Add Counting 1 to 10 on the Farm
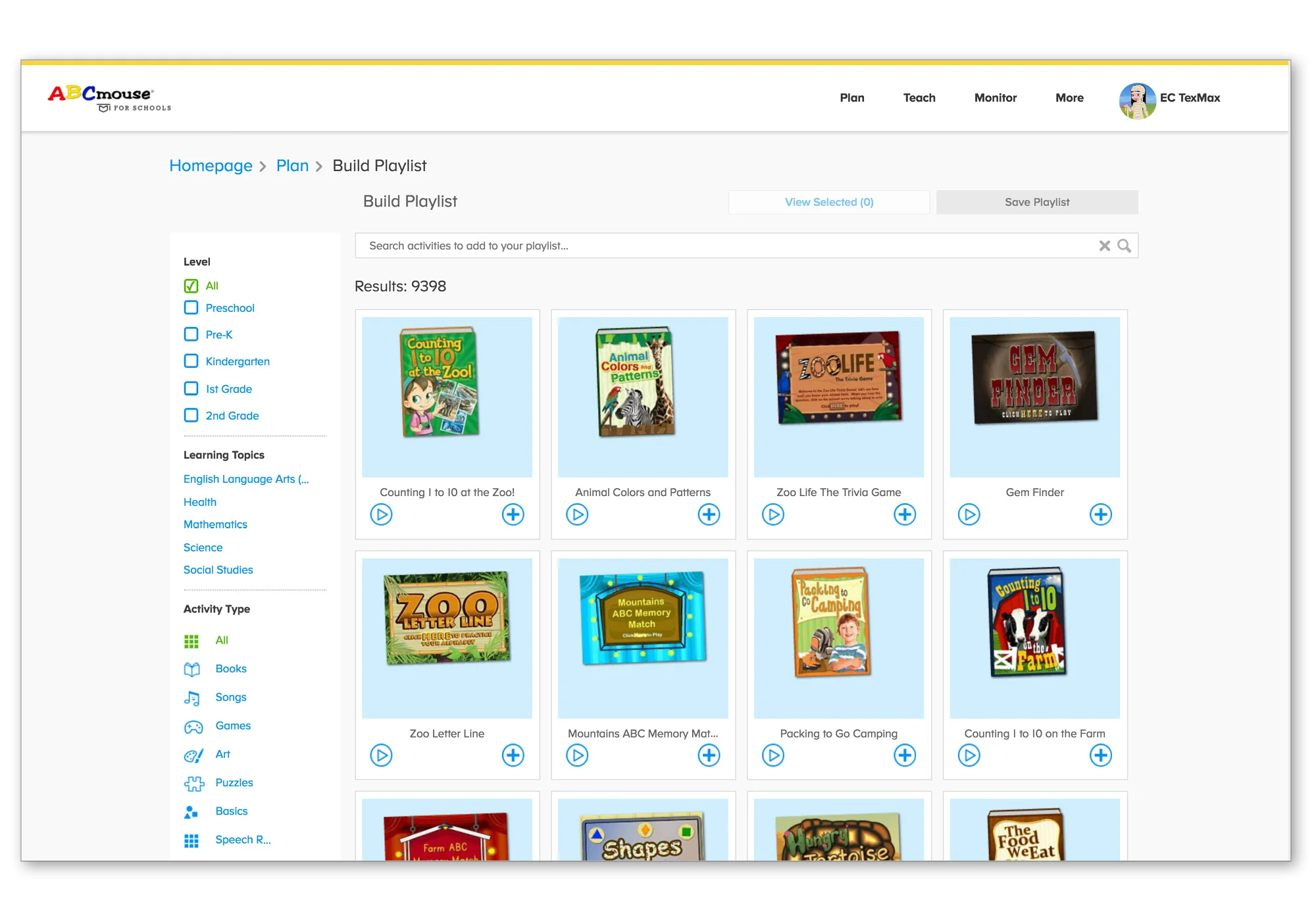 click(x=1101, y=755)
